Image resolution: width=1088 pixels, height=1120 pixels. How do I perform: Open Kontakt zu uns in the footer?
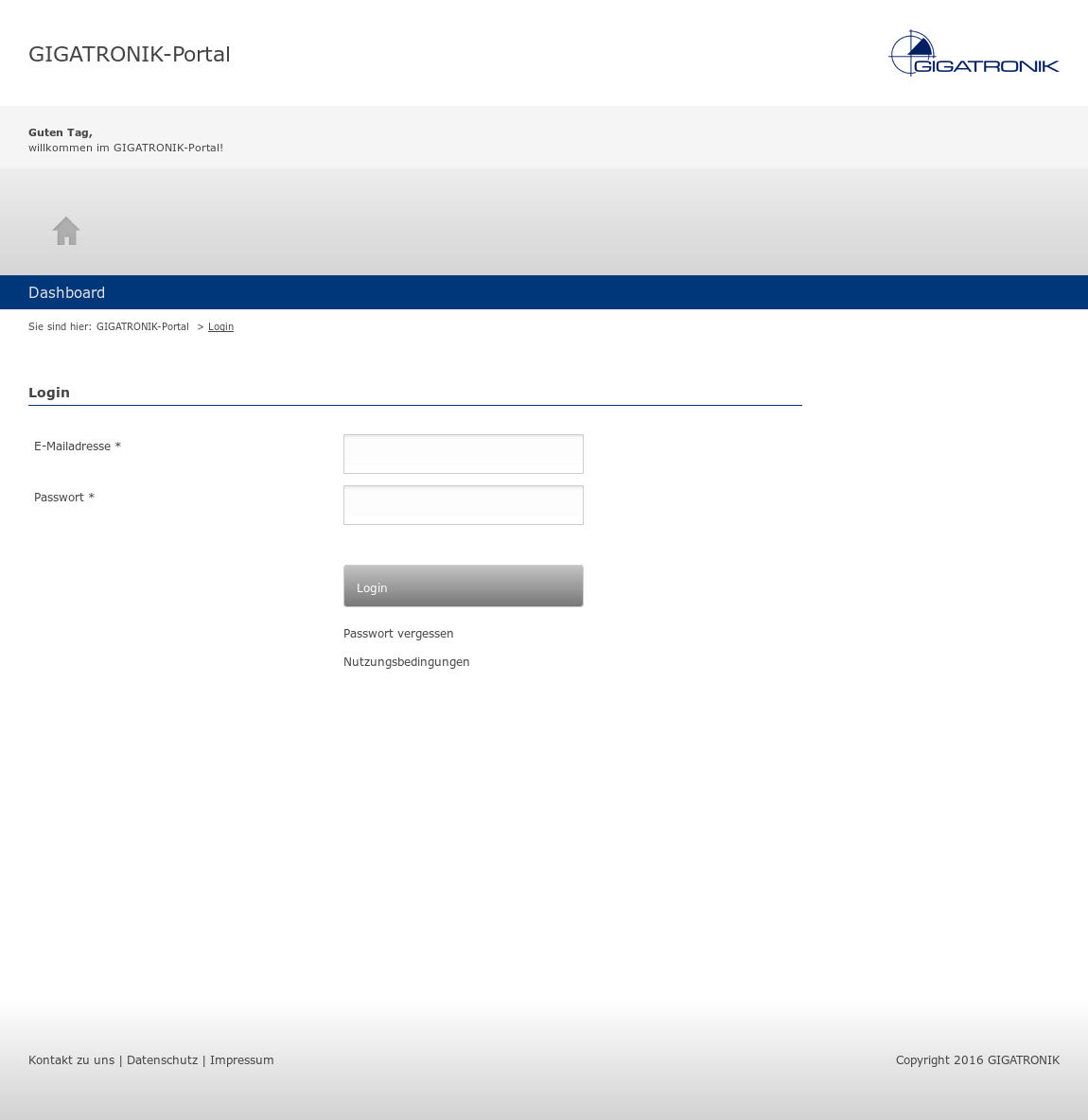72,1060
